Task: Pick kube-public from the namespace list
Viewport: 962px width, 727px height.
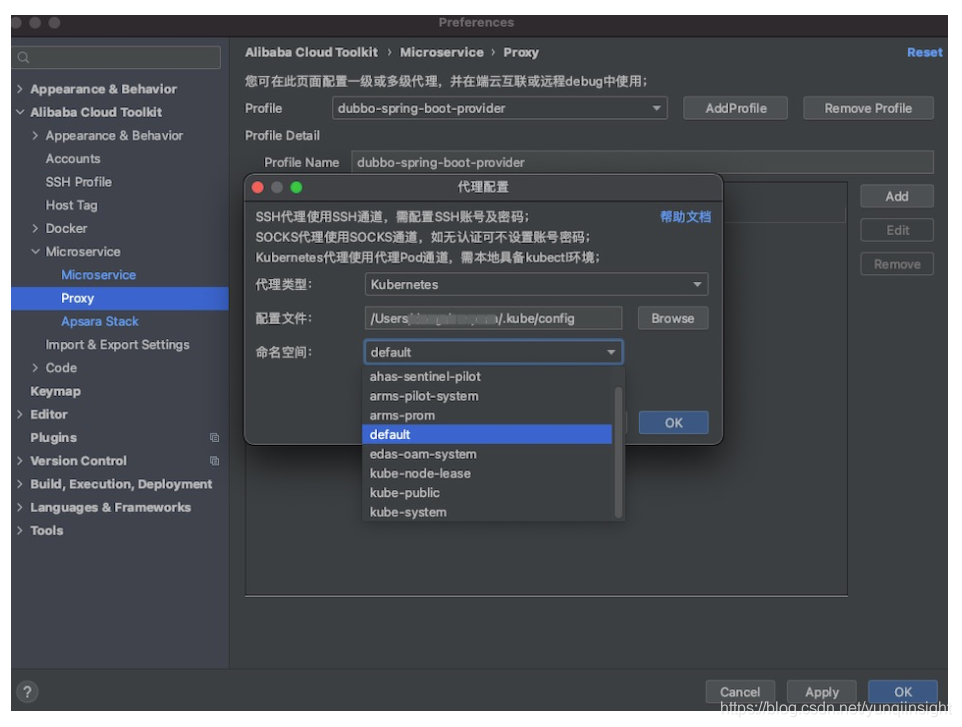Action: tap(487, 493)
